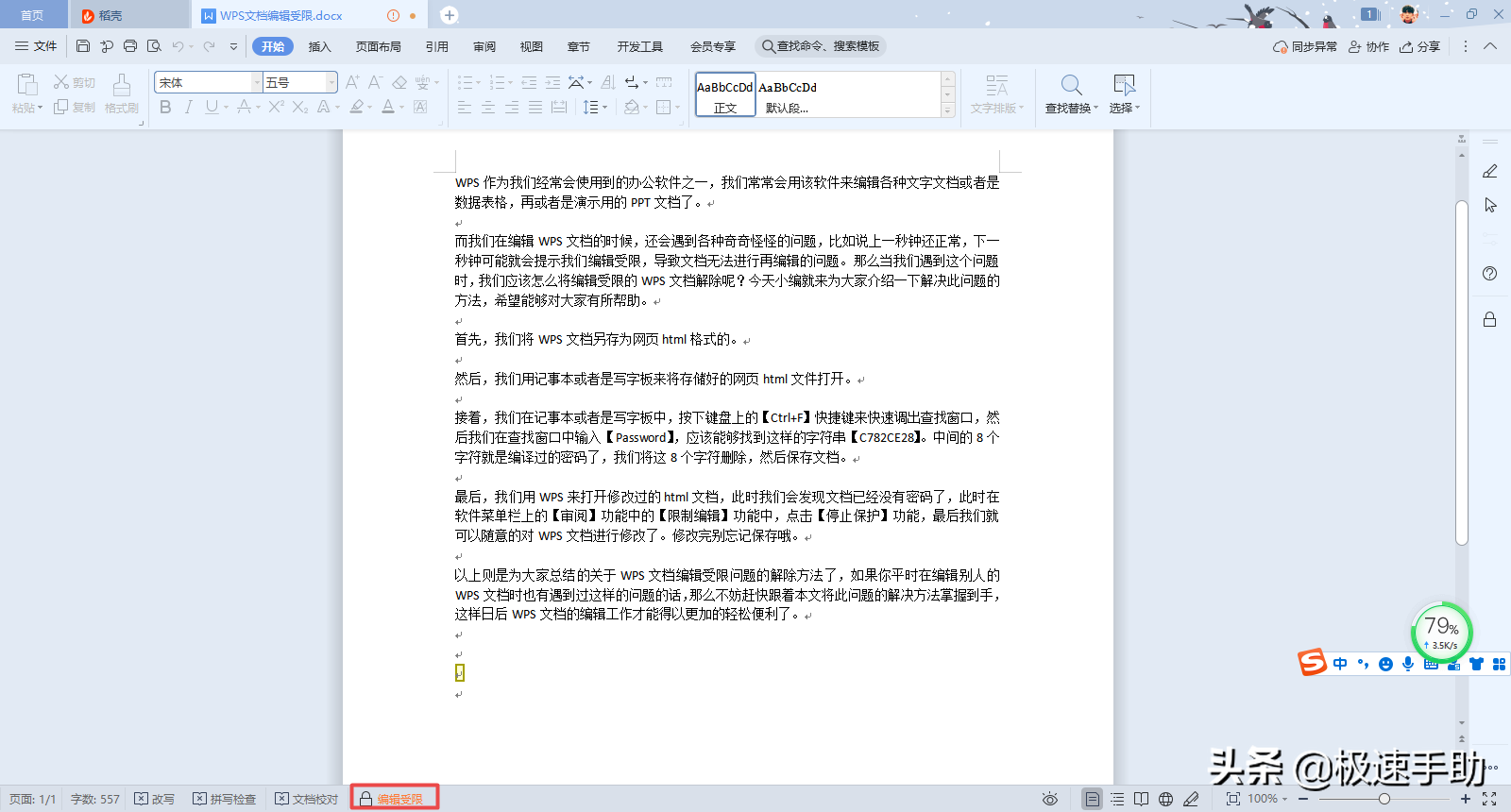Toggle eye protection mode icon
Viewport: 1511px width, 812px height.
point(1049,799)
